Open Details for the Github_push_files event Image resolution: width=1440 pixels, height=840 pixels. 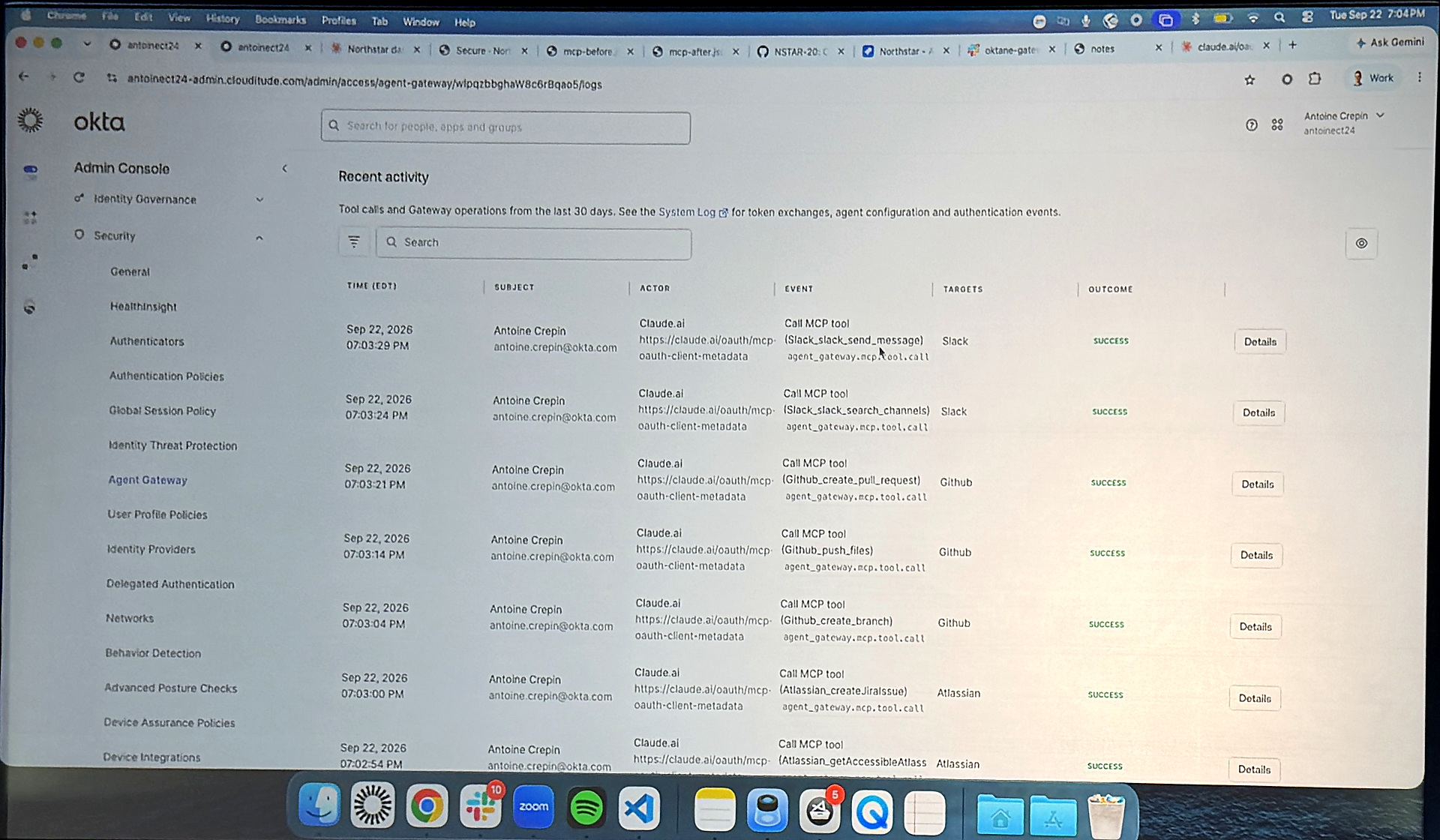click(x=1256, y=555)
